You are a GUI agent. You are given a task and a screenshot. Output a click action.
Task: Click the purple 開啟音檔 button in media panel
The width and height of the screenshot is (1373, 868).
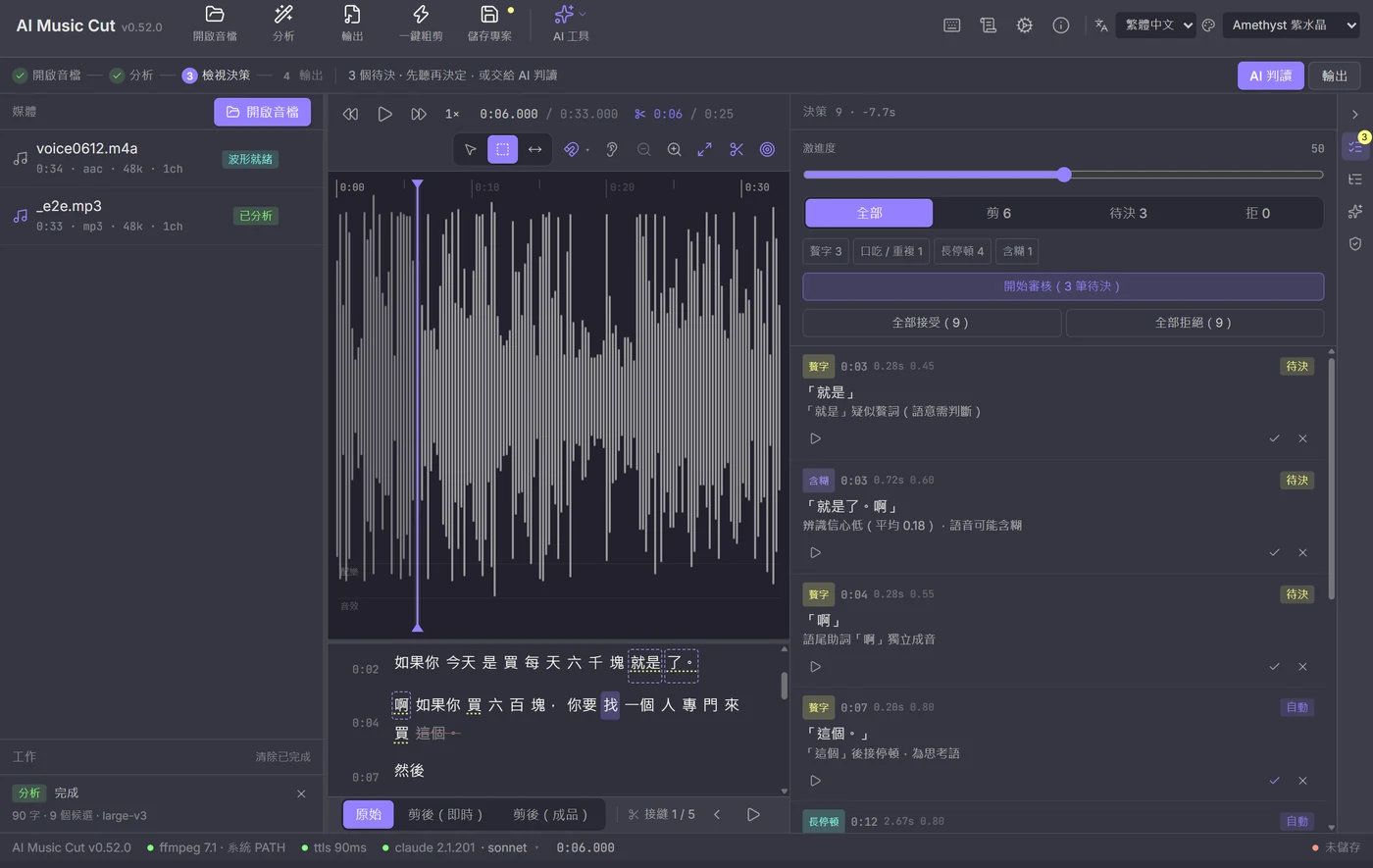tap(262, 112)
